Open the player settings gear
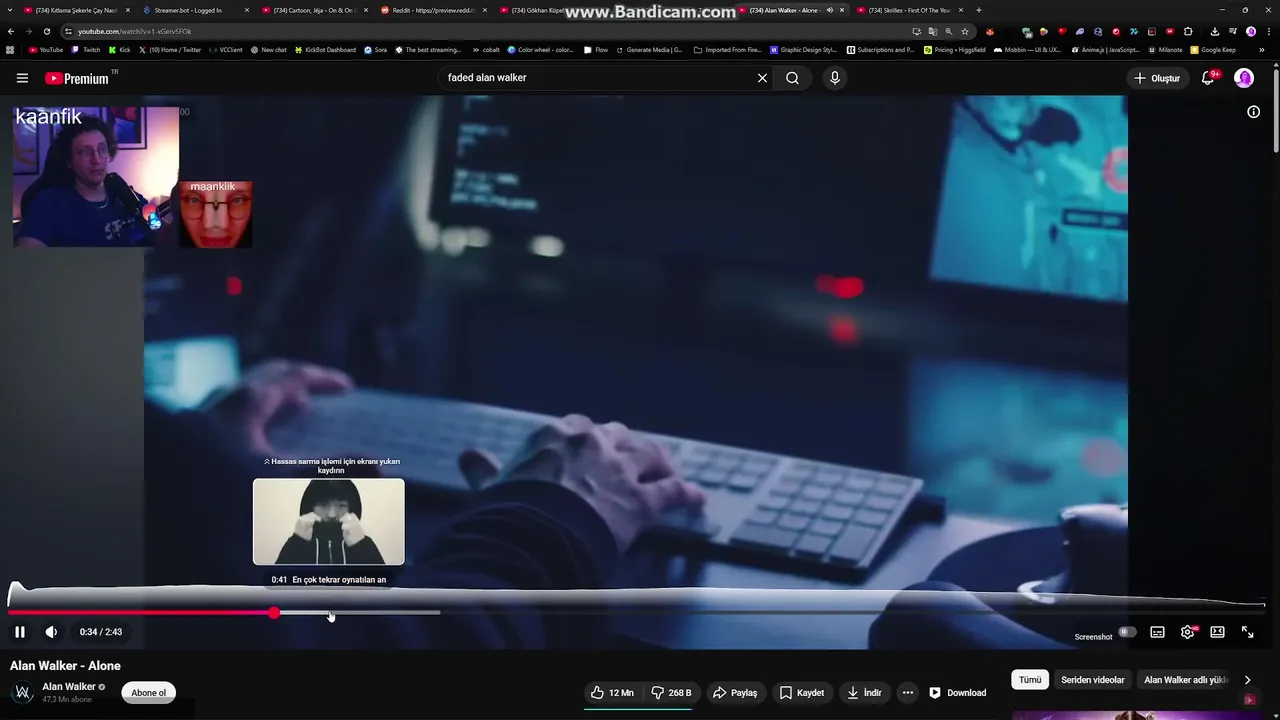This screenshot has height=720, width=1280. point(1188,632)
